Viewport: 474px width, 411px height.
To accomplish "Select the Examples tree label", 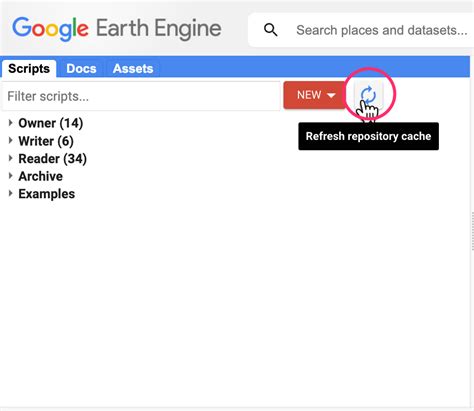I will [47, 194].
